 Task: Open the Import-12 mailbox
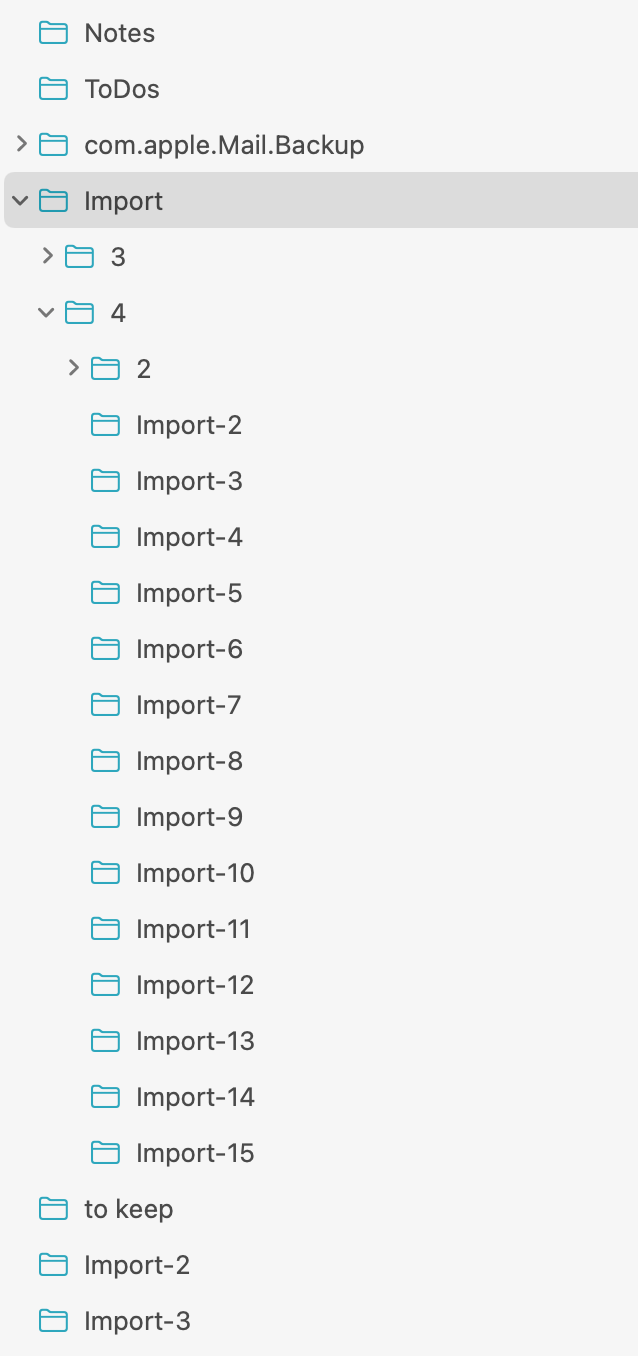click(x=195, y=985)
